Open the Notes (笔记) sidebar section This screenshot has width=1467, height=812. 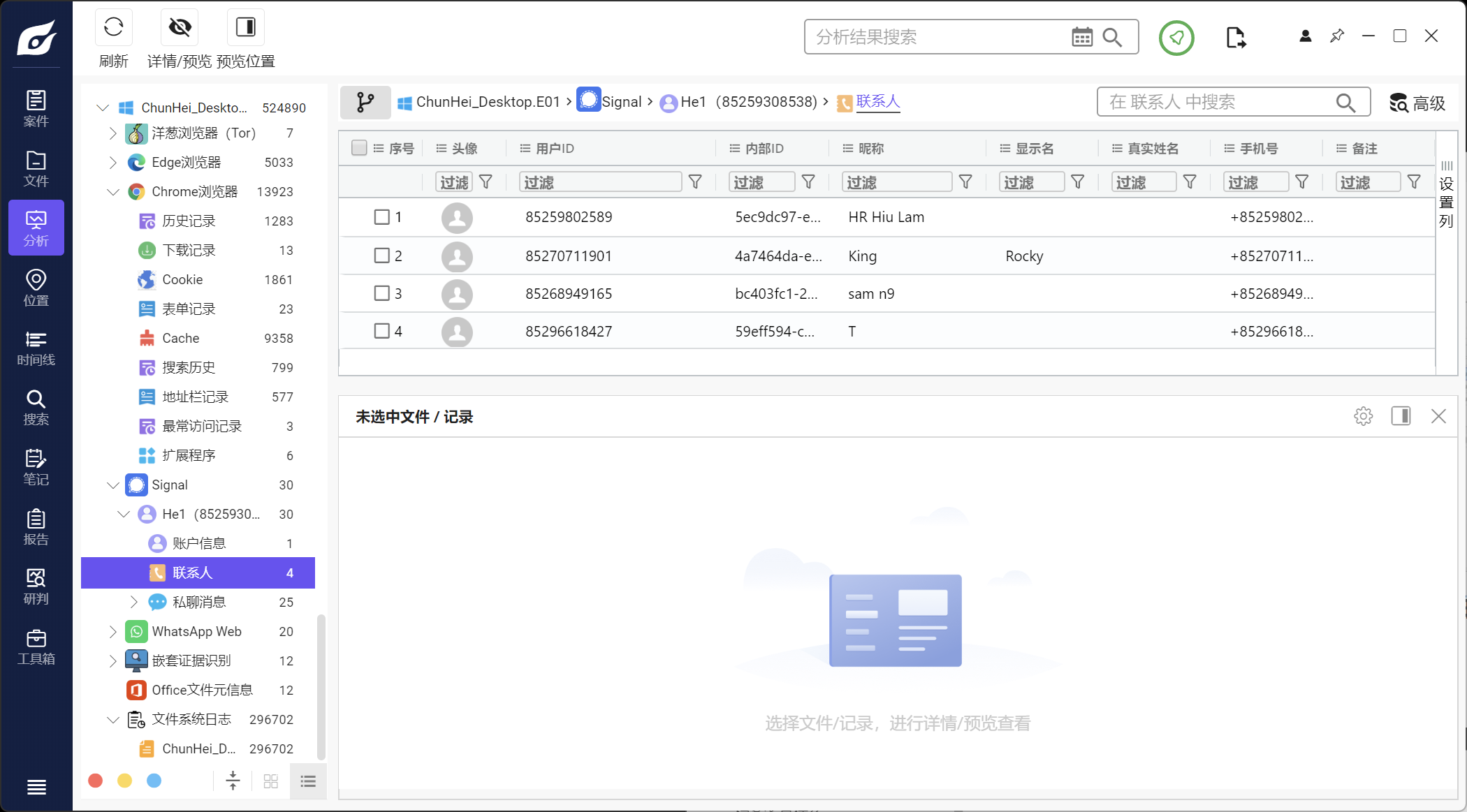click(36, 467)
